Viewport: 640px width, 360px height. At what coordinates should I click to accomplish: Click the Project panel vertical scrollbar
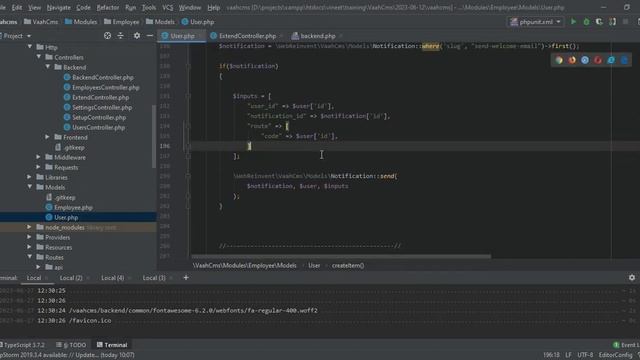154,136
